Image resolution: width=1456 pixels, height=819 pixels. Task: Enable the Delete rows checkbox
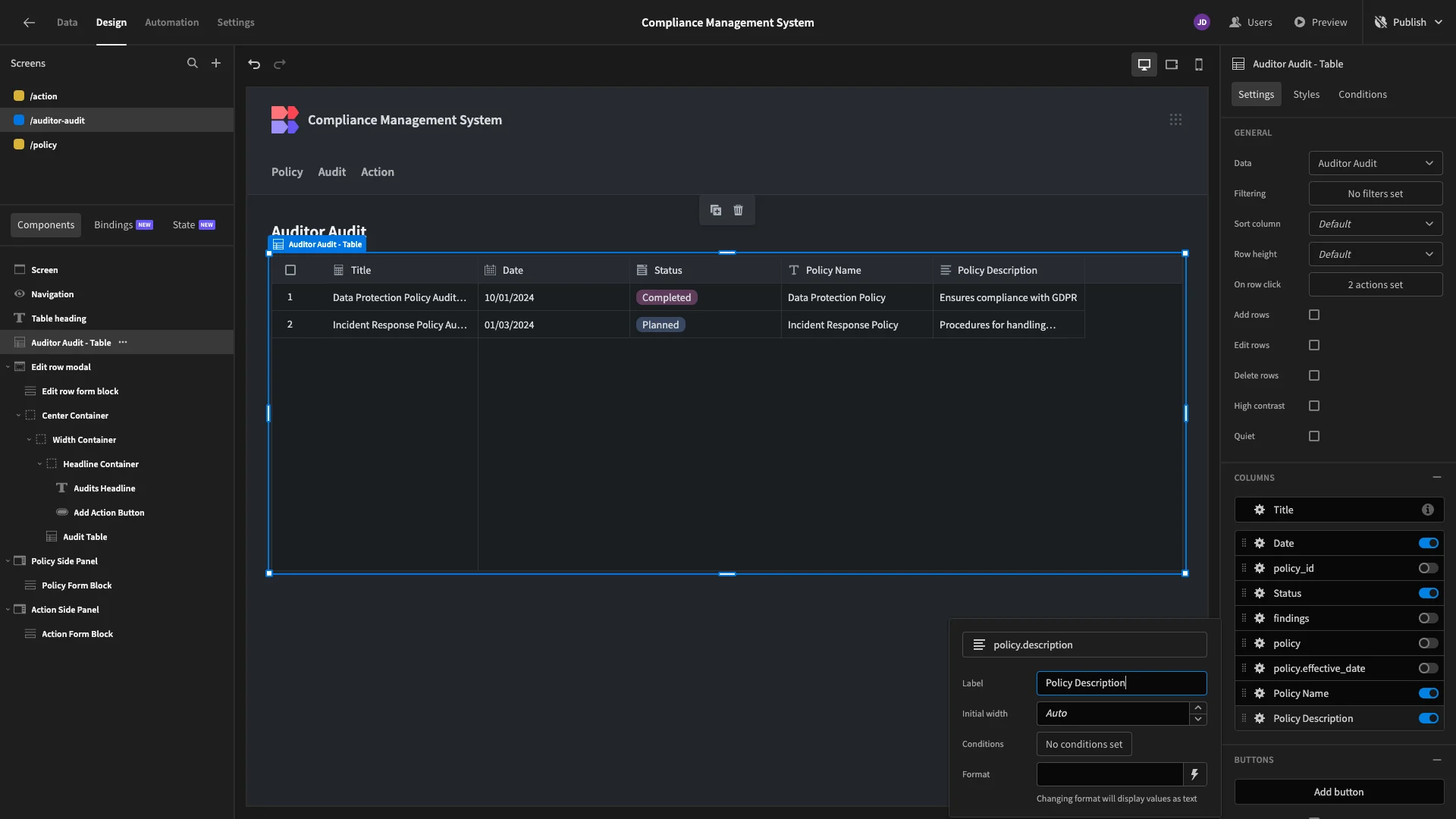(x=1314, y=375)
